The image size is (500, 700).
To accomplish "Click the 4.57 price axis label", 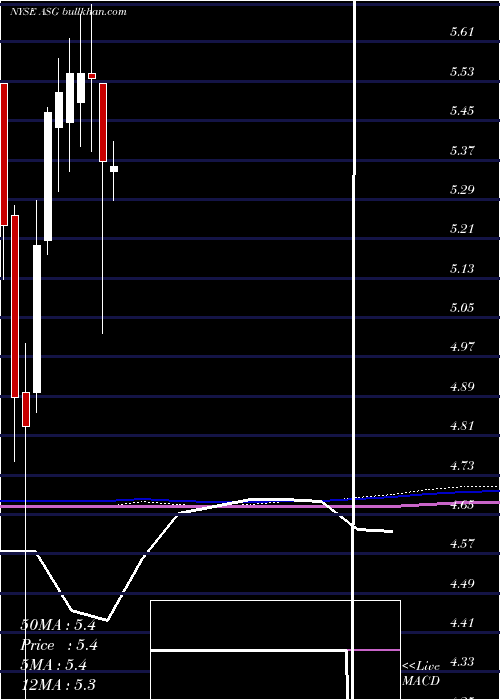I will click(462, 544).
